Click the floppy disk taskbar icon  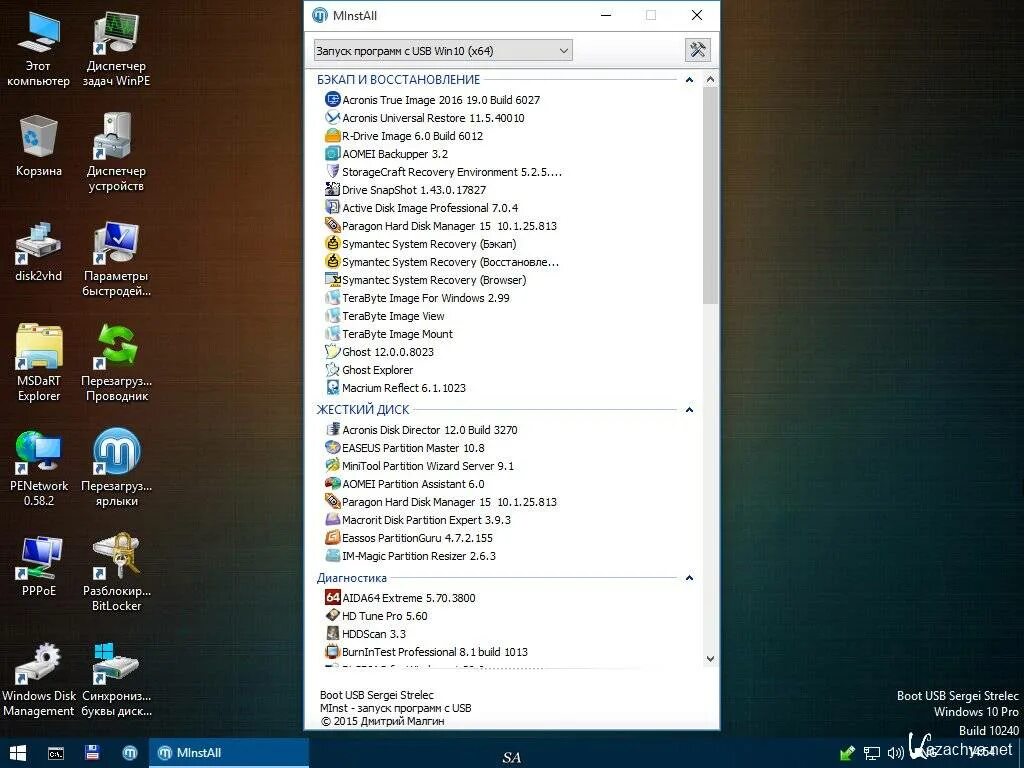92,753
